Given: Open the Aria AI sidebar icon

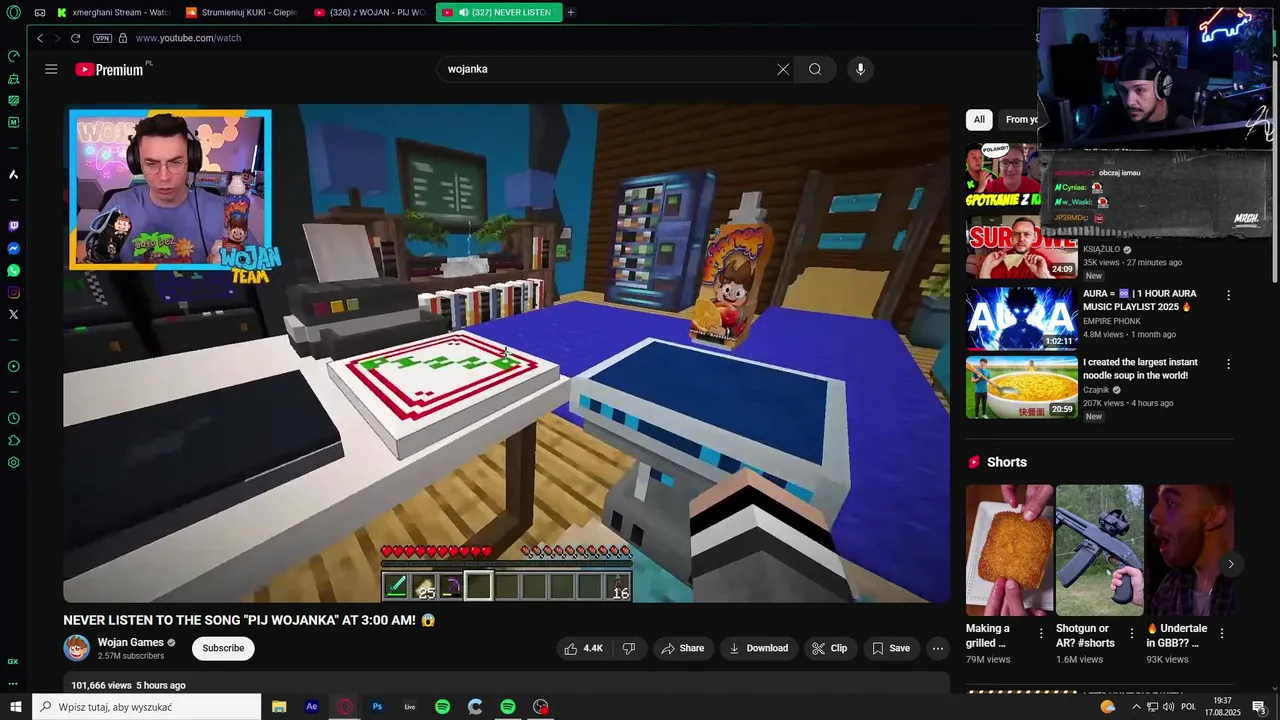Looking at the screenshot, I should (x=13, y=174).
